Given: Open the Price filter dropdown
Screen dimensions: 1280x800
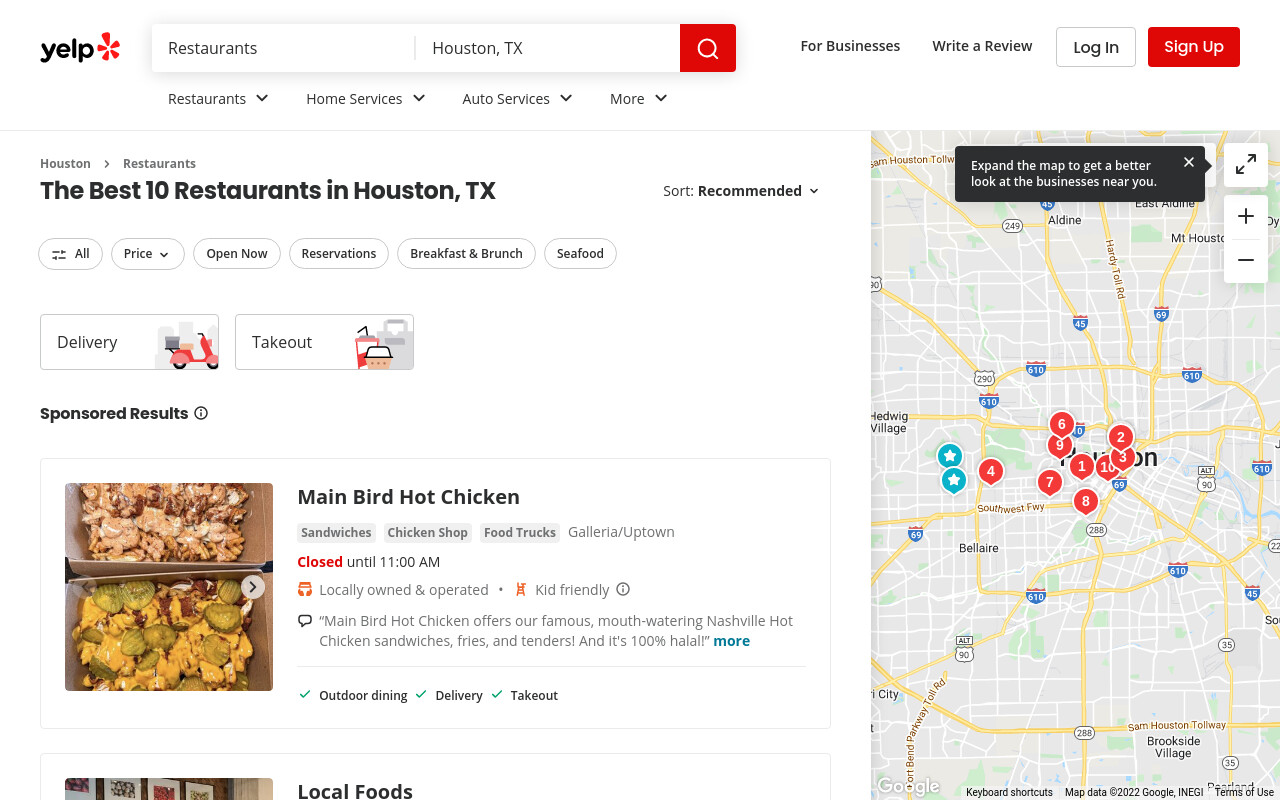Looking at the screenshot, I should coord(148,254).
